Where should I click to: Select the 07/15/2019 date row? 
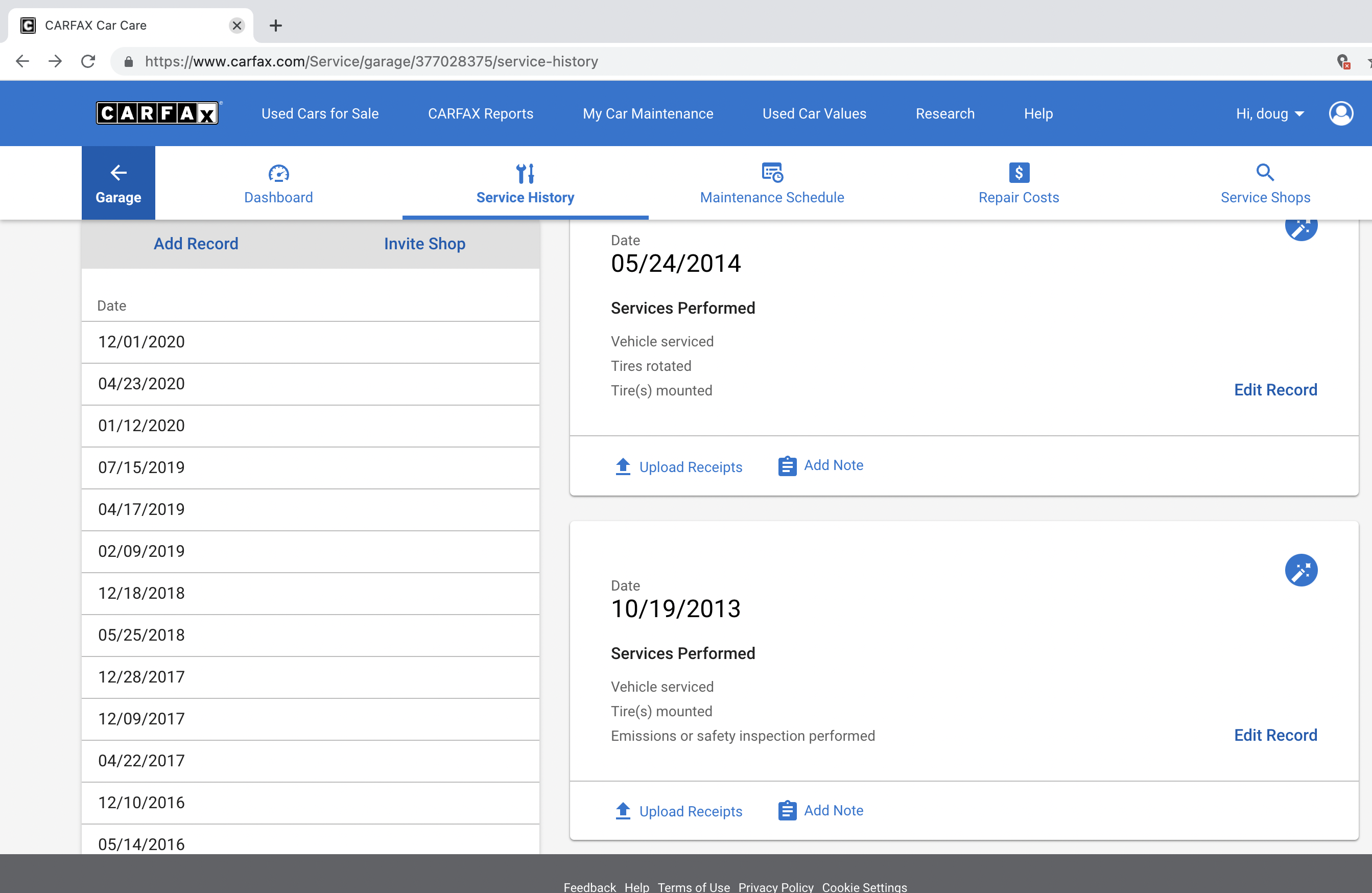[311, 468]
